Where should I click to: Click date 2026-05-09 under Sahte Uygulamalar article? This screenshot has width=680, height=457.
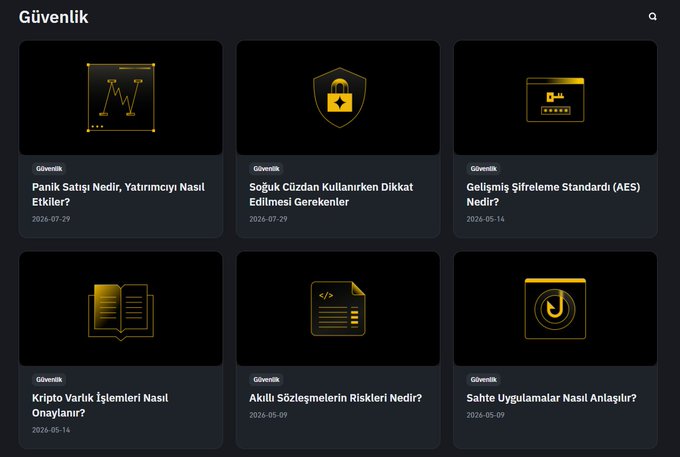[x=485, y=415]
